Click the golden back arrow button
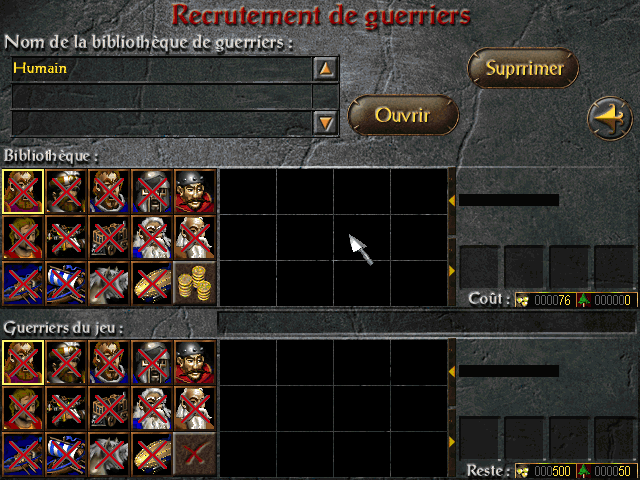Image resolution: width=640 pixels, height=480 pixels. click(x=610, y=118)
